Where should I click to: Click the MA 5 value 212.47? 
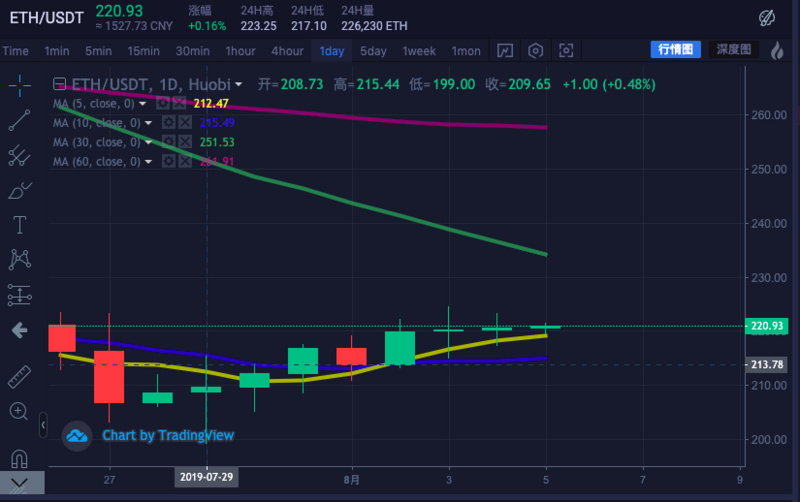[x=211, y=104]
